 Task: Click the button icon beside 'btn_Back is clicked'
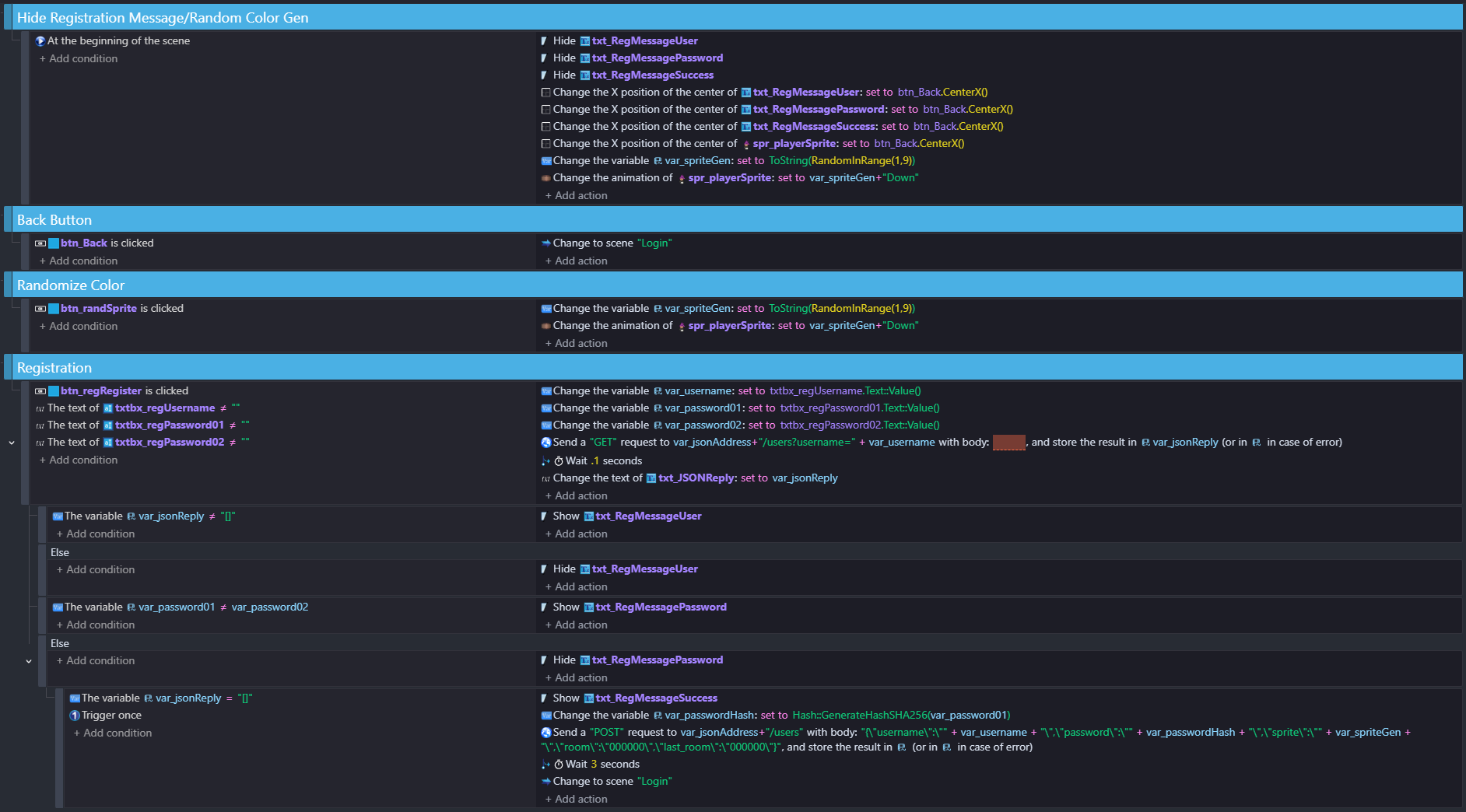40,243
